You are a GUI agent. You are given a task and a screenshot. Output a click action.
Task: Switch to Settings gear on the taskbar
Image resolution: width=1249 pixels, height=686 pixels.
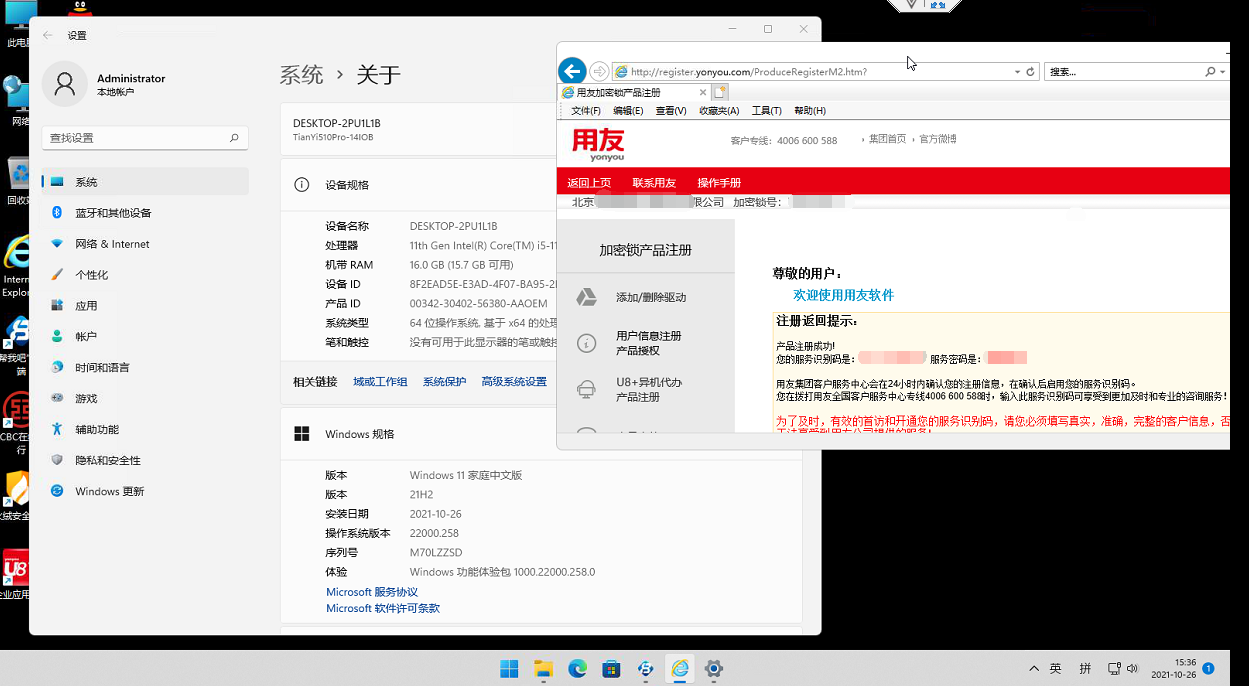click(714, 668)
